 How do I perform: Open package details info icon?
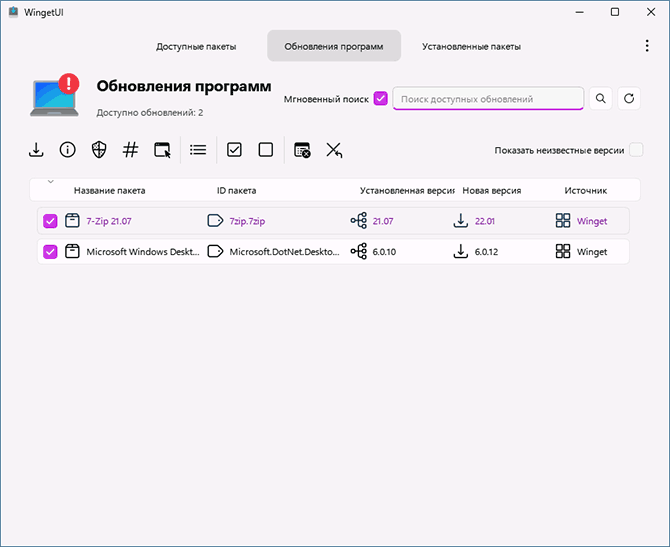pos(68,150)
